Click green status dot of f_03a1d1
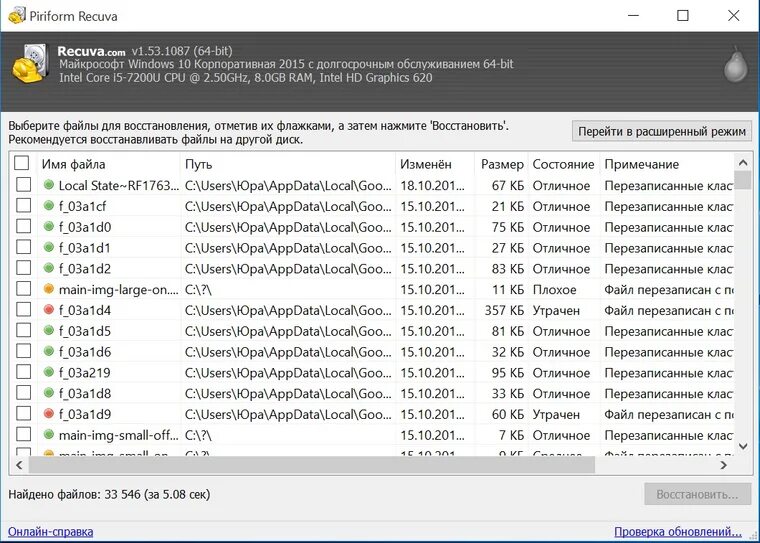Screen dimensions: 760x543 pyautogui.click(x=48, y=247)
